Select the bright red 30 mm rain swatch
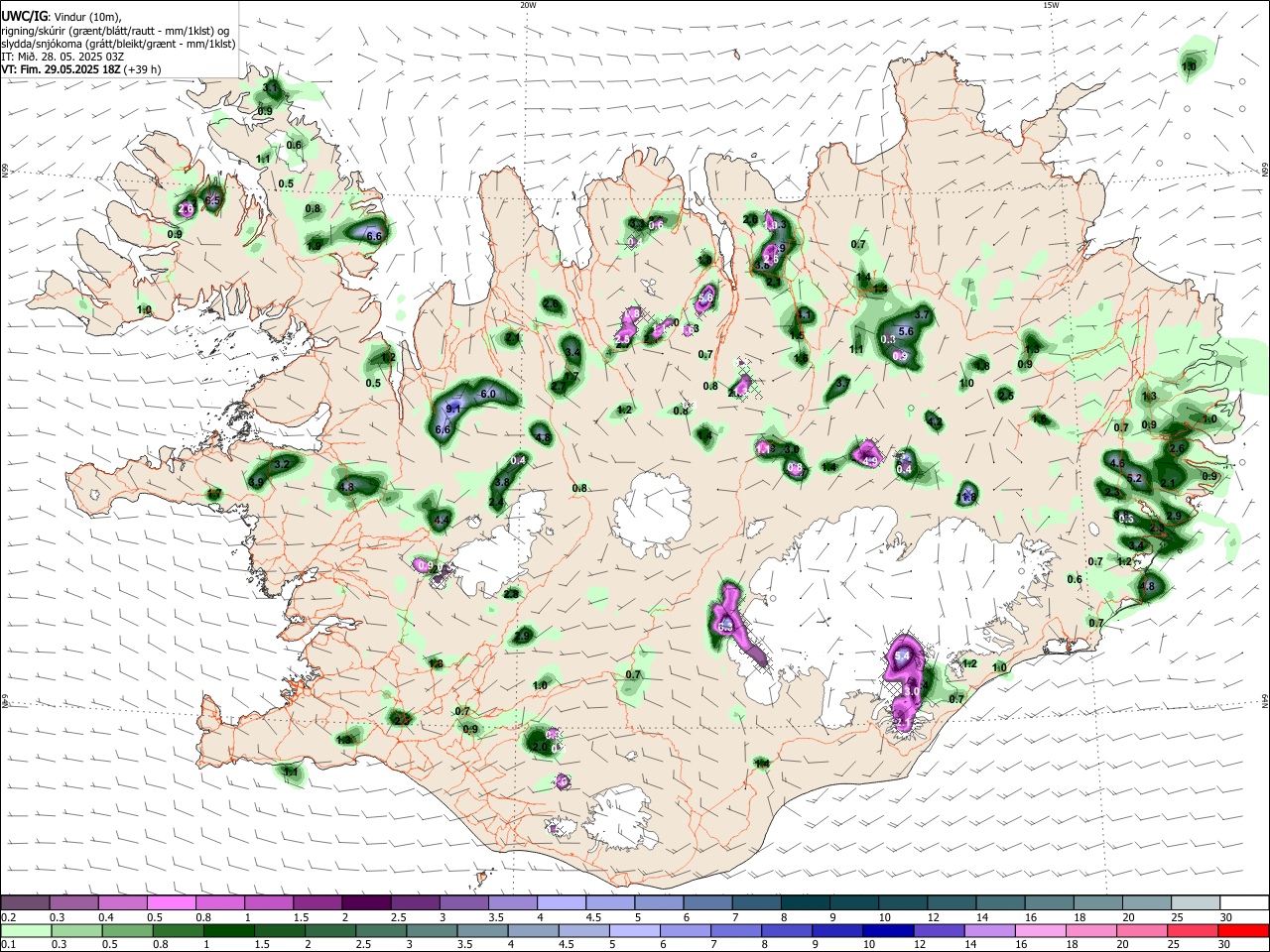Viewport: 1270px width, 952px height. [1244, 930]
